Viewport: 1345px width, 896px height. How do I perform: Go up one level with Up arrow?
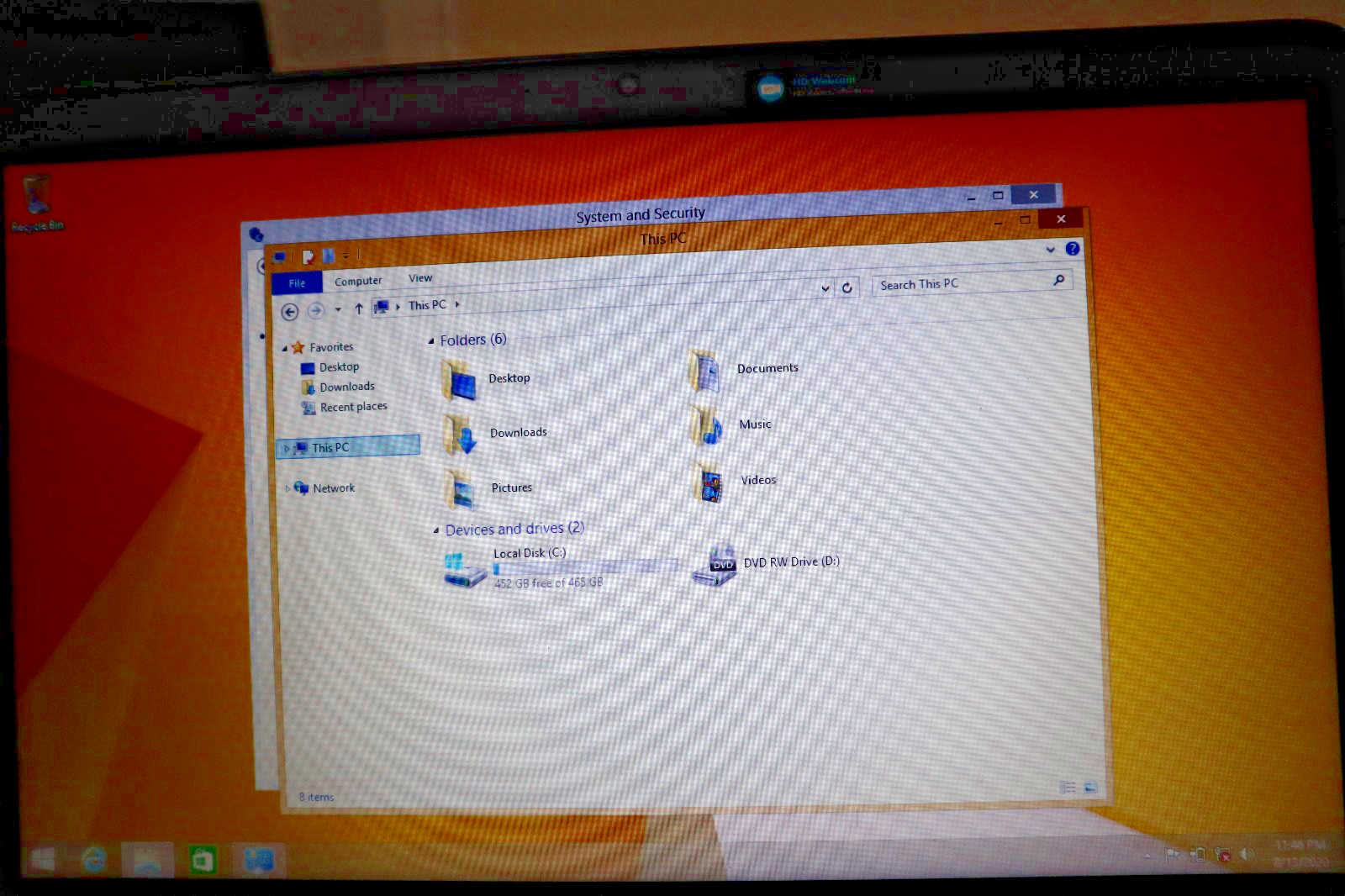[x=359, y=308]
